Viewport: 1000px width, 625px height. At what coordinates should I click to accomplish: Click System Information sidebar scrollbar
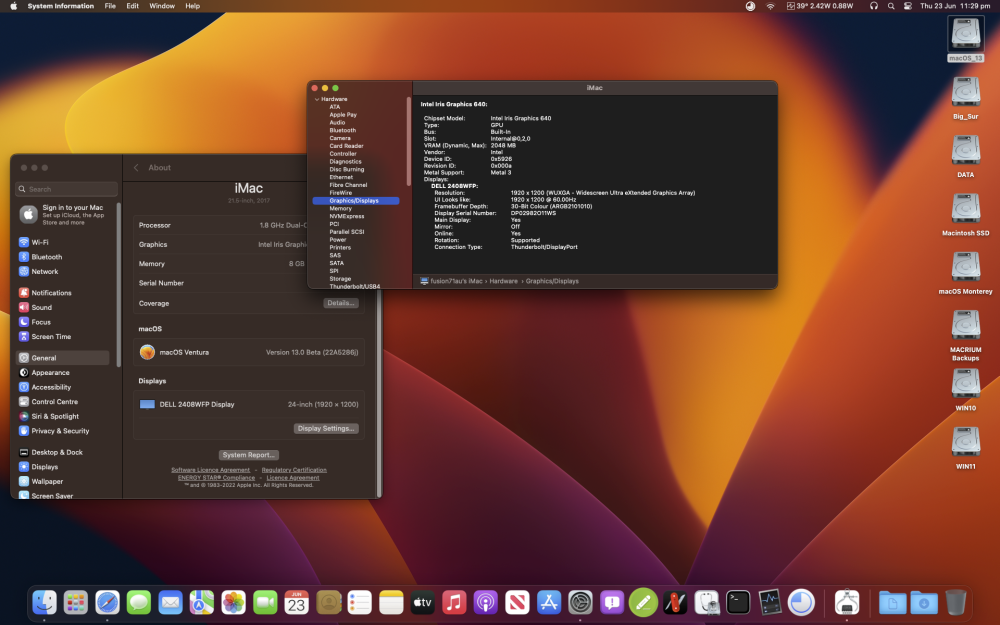click(408, 142)
